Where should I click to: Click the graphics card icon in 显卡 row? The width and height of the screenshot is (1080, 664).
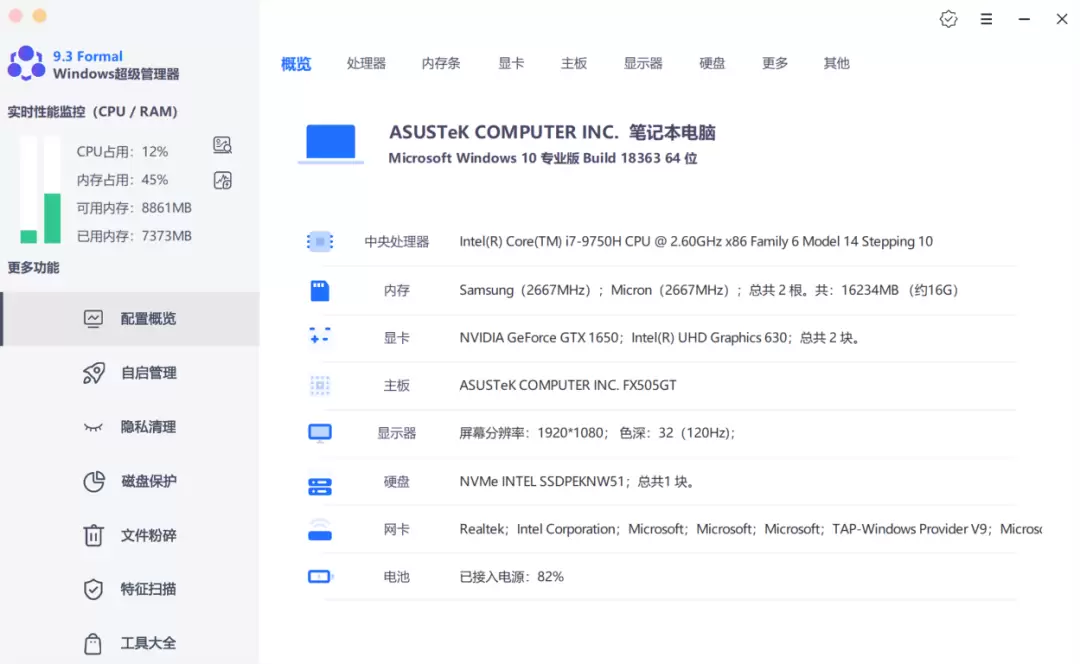click(x=320, y=336)
